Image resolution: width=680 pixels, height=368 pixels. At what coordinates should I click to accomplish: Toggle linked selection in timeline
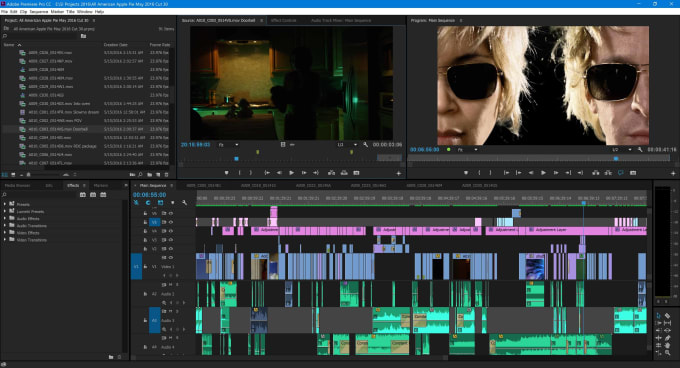(160, 202)
